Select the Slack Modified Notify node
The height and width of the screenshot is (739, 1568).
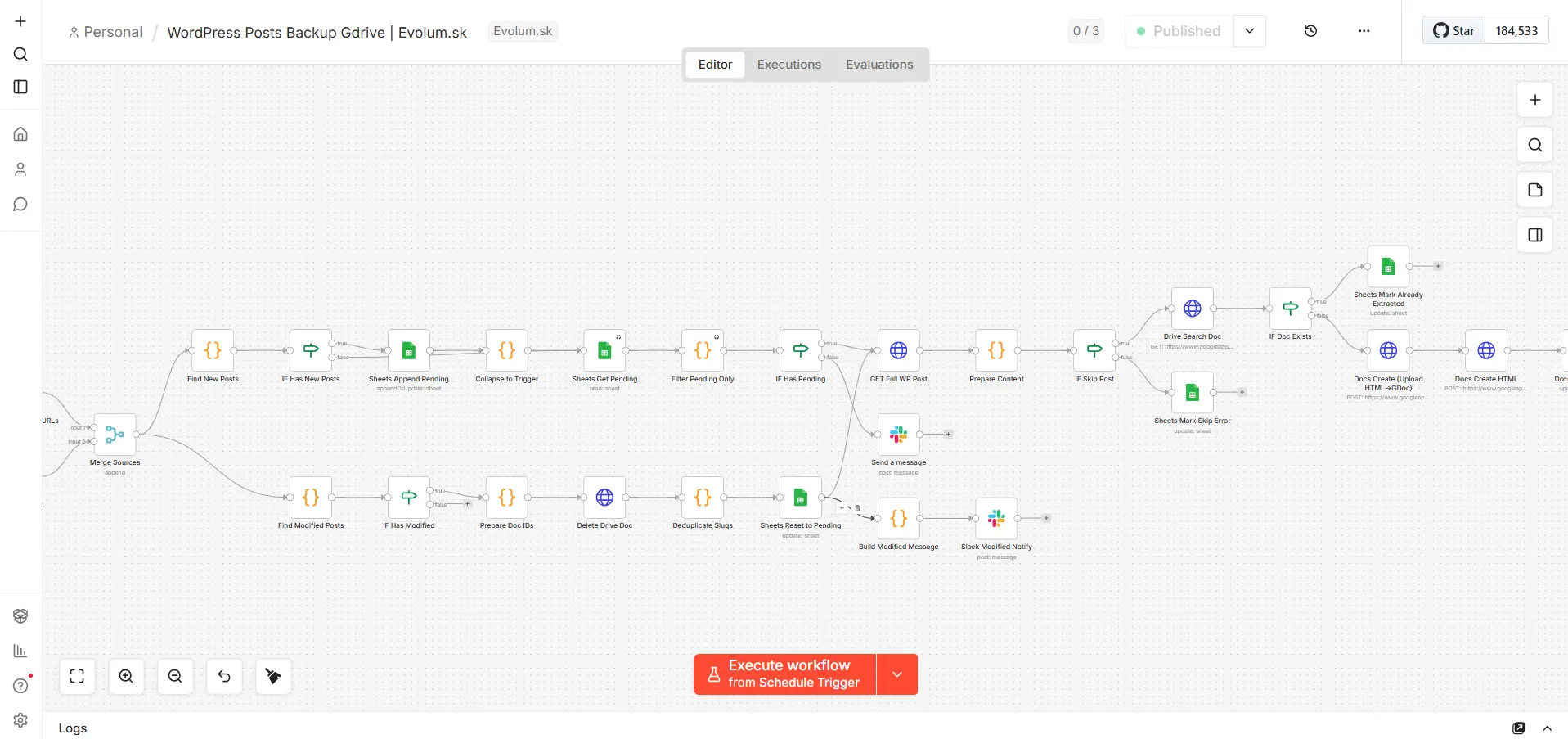(x=996, y=518)
